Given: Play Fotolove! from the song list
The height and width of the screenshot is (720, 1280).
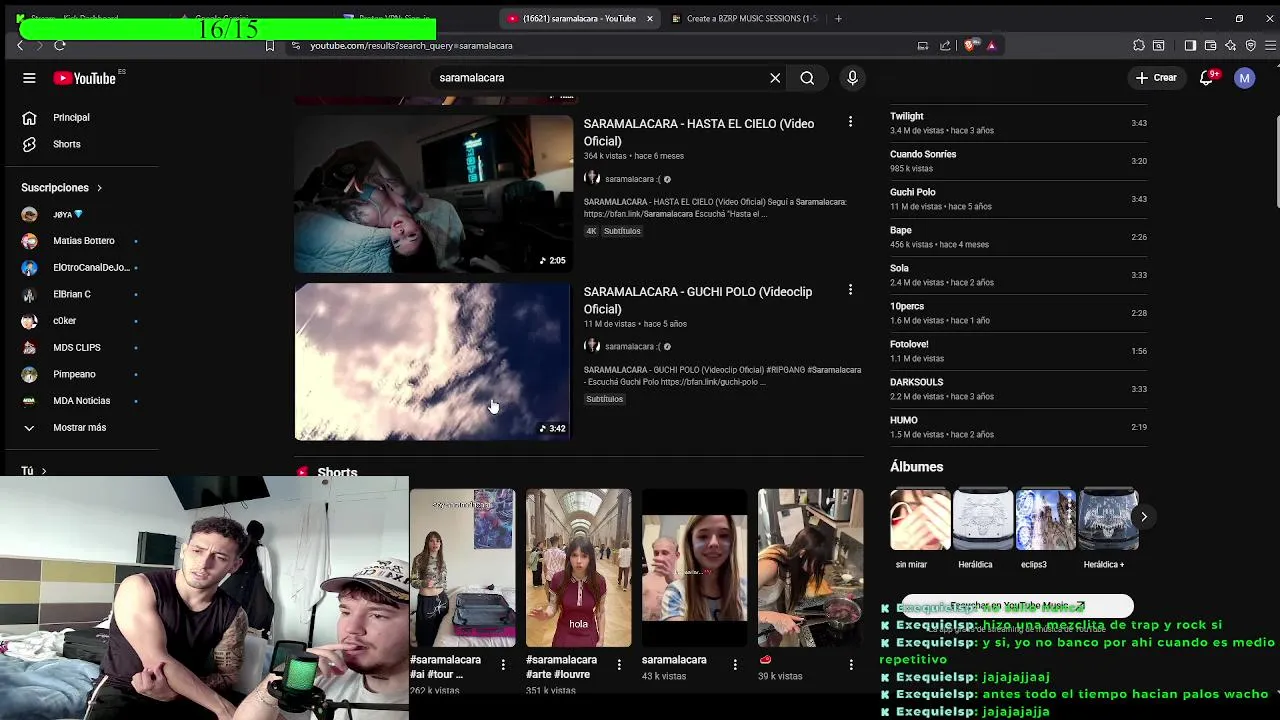Looking at the screenshot, I should (x=1018, y=351).
